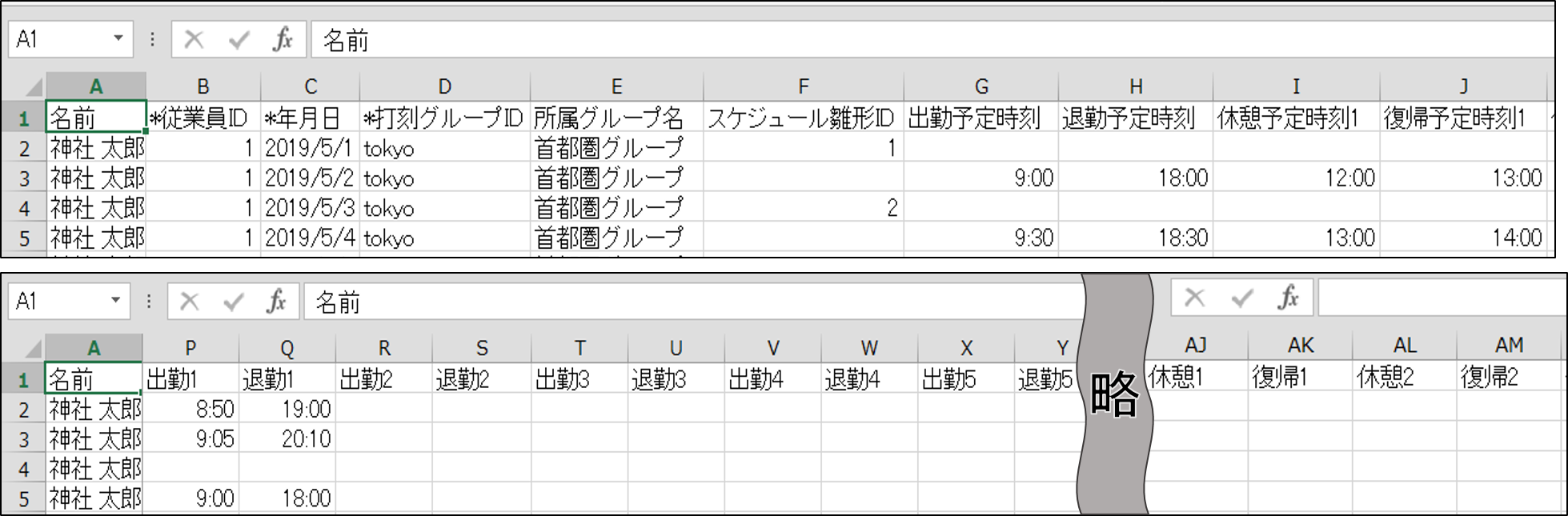This screenshot has width=1568, height=516.
Task: Click the 出勤予定時刻 header cell
Action: click(981, 118)
